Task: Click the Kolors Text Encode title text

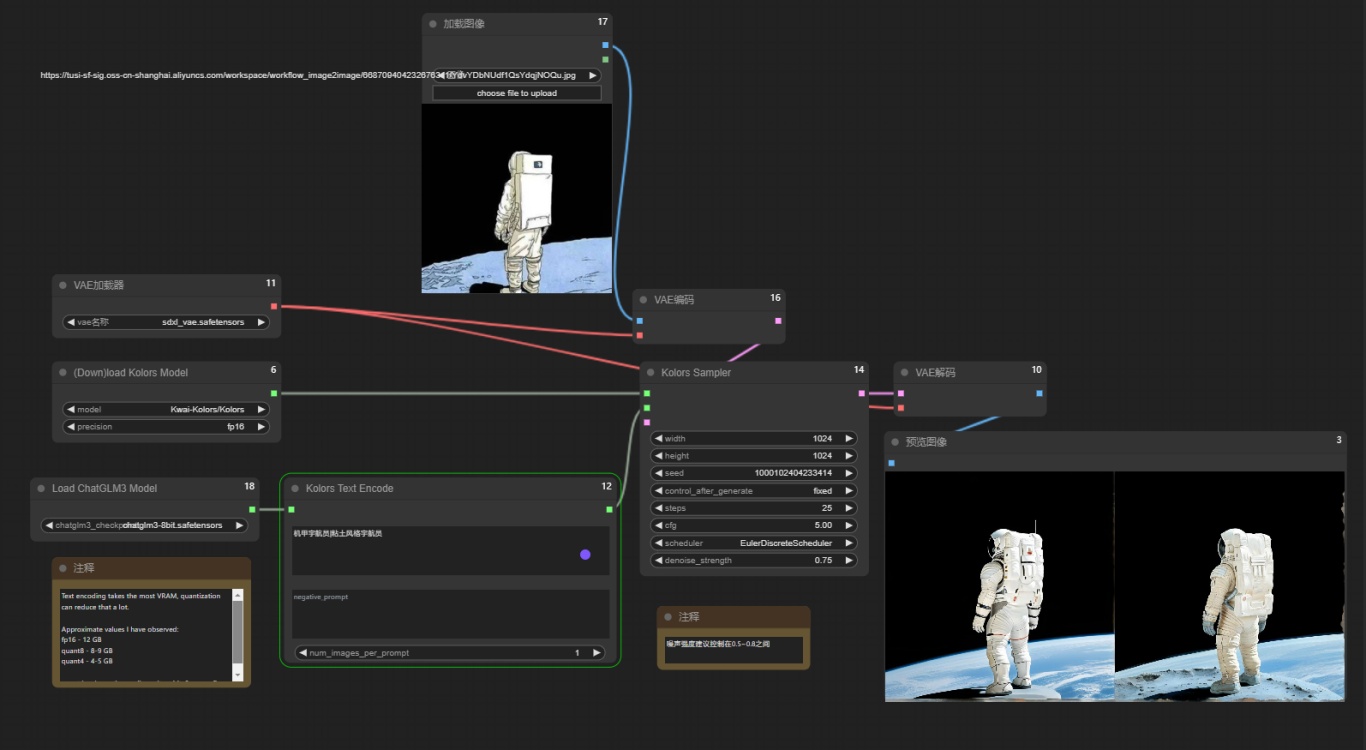Action: tap(349, 488)
